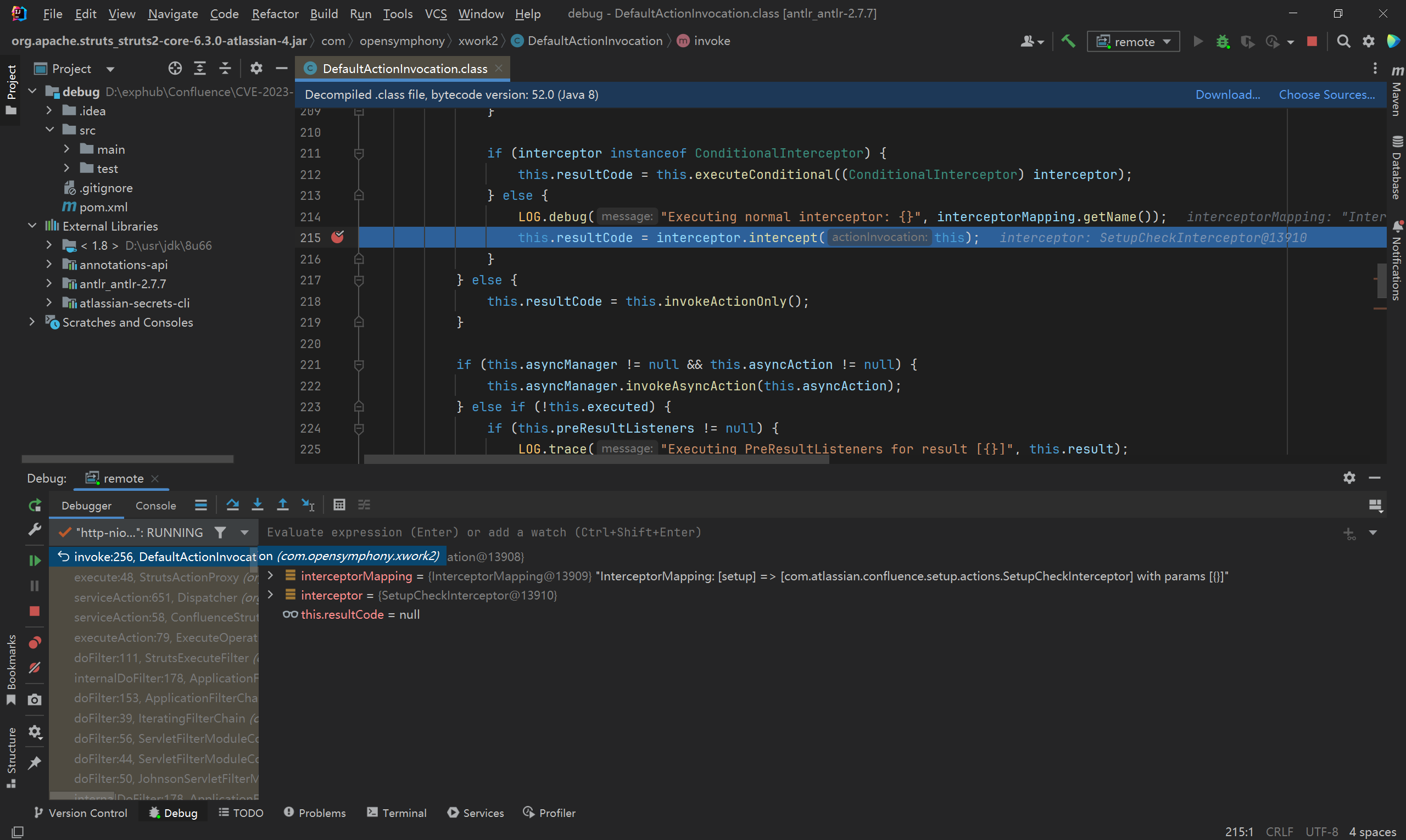Toggle the thread filter funnel icon

tap(220, 532)
